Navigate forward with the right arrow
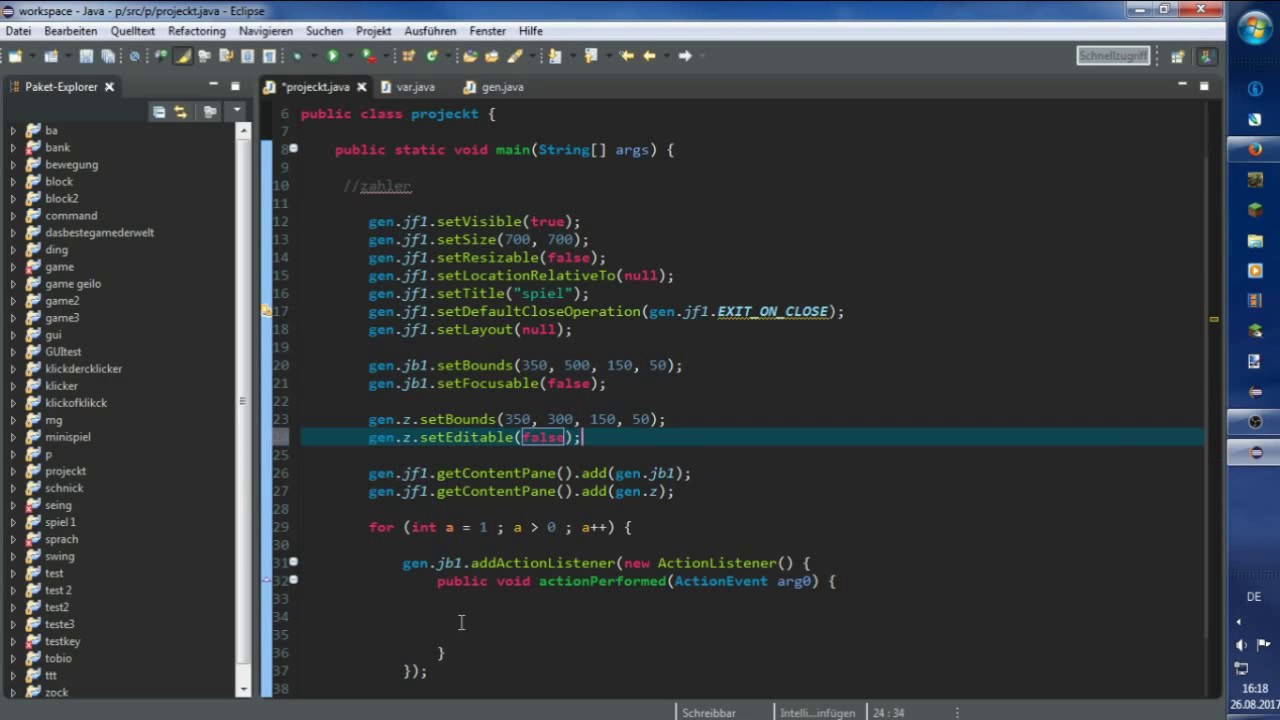The image size is (1280, 720). click(685, 56)
